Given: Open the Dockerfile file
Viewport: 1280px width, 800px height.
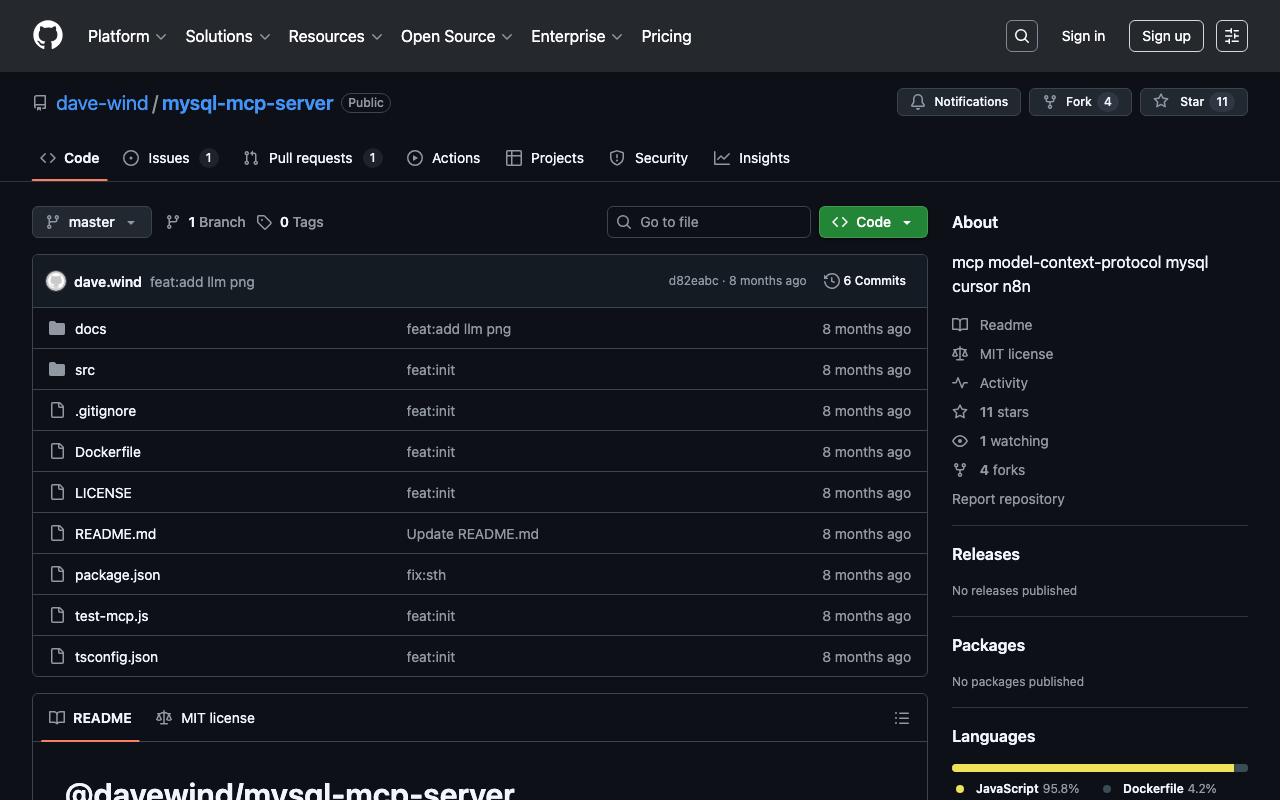Looking at the screenshot, I should 108,452.
